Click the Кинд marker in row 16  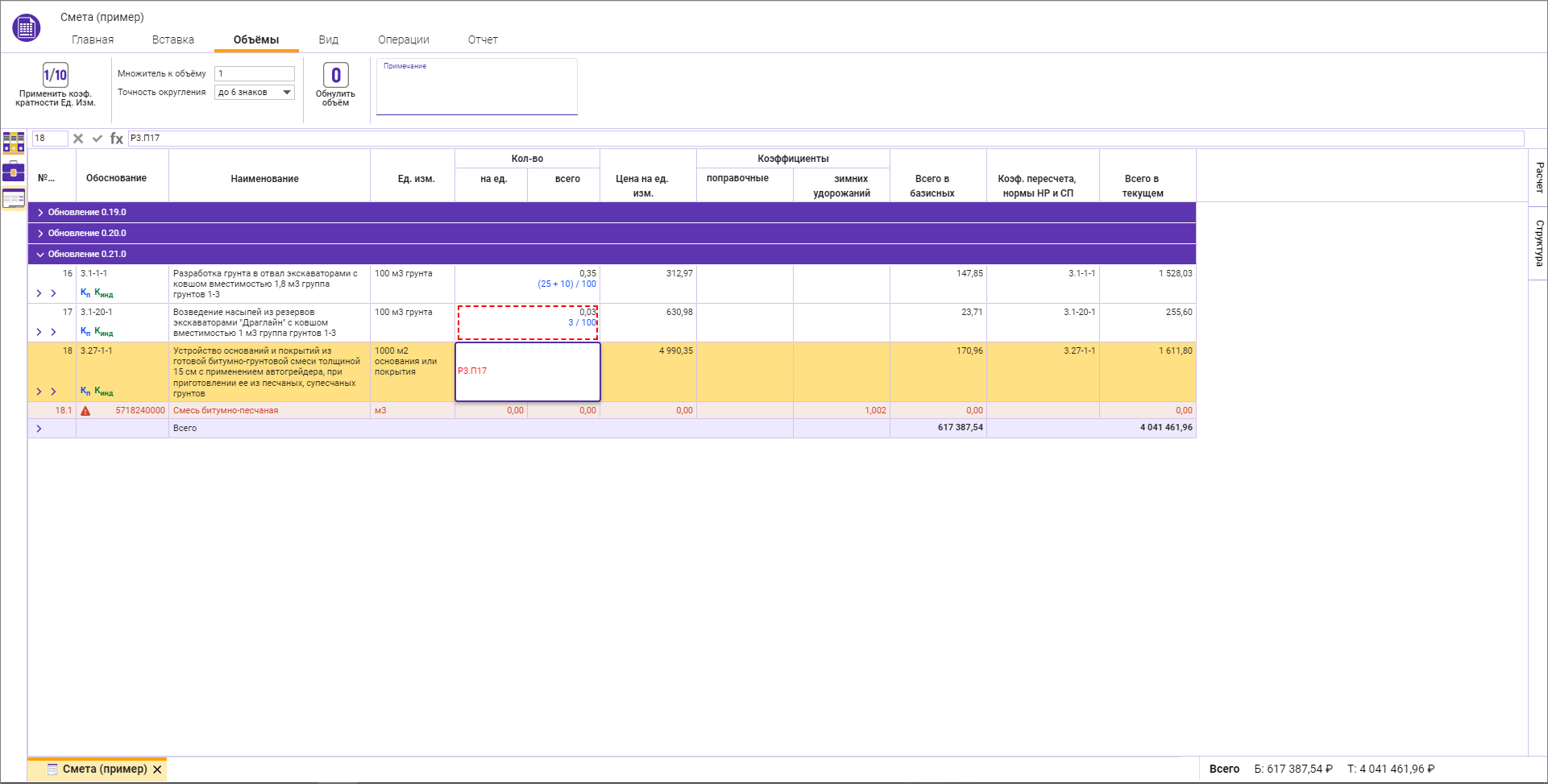(x=104, y=293)
